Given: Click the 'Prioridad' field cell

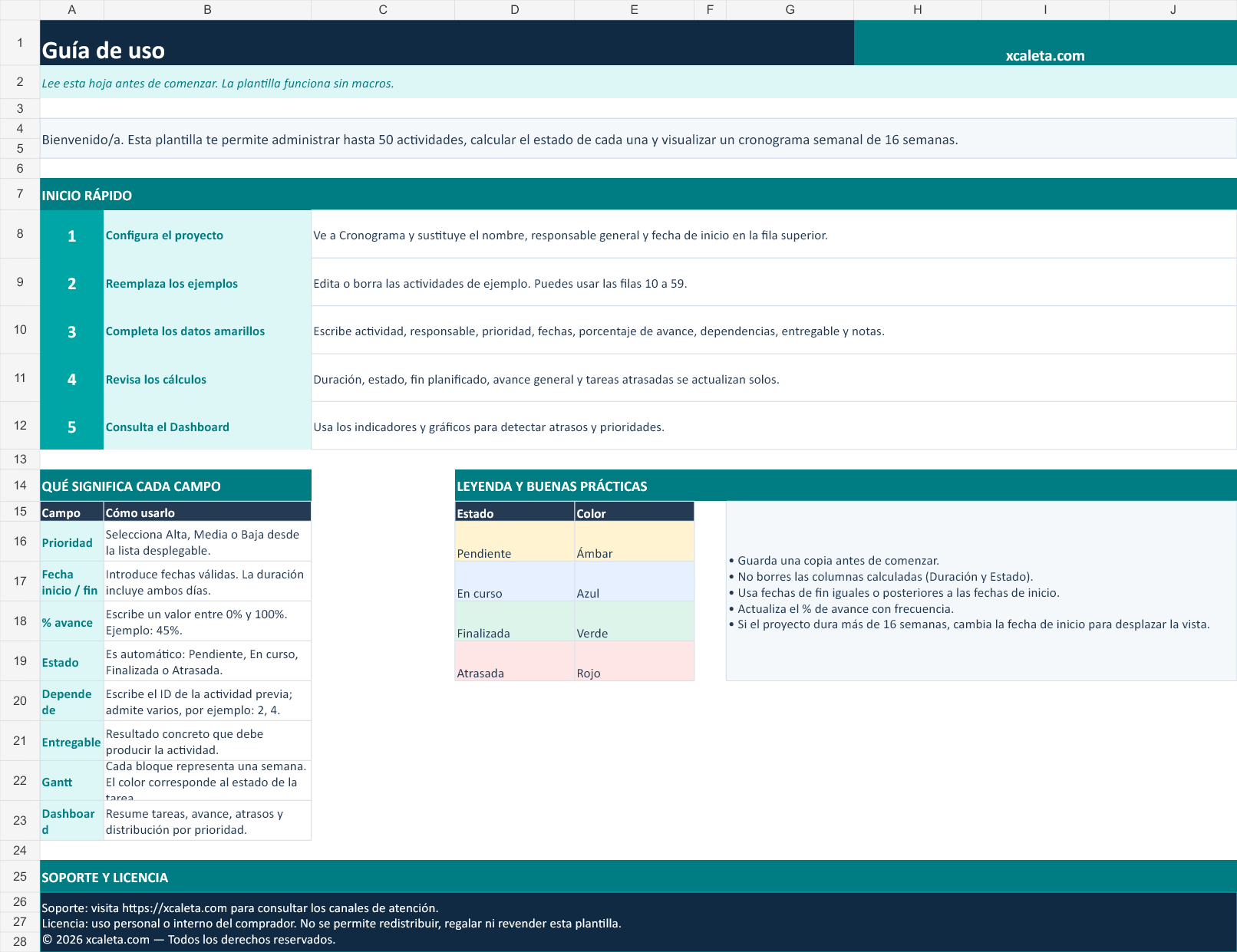Looking at the screenshot, I should (71, 542).
